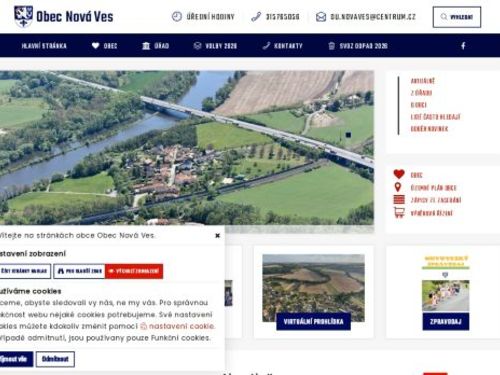Click the Obec Nová Ves coat of arms logo
The height and width of the screenshot is (375, 500).
click(23, 16)
